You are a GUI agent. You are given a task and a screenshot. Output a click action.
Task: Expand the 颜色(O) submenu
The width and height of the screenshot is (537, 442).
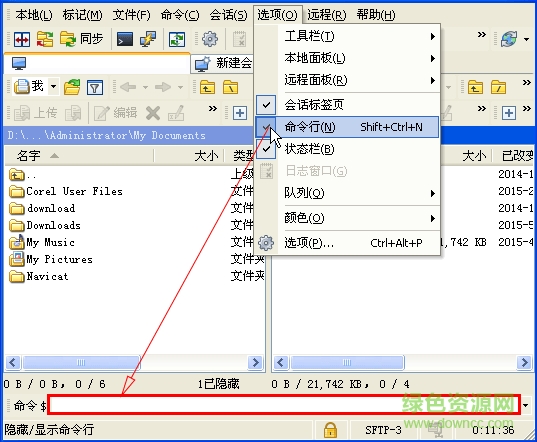point(347,218)
